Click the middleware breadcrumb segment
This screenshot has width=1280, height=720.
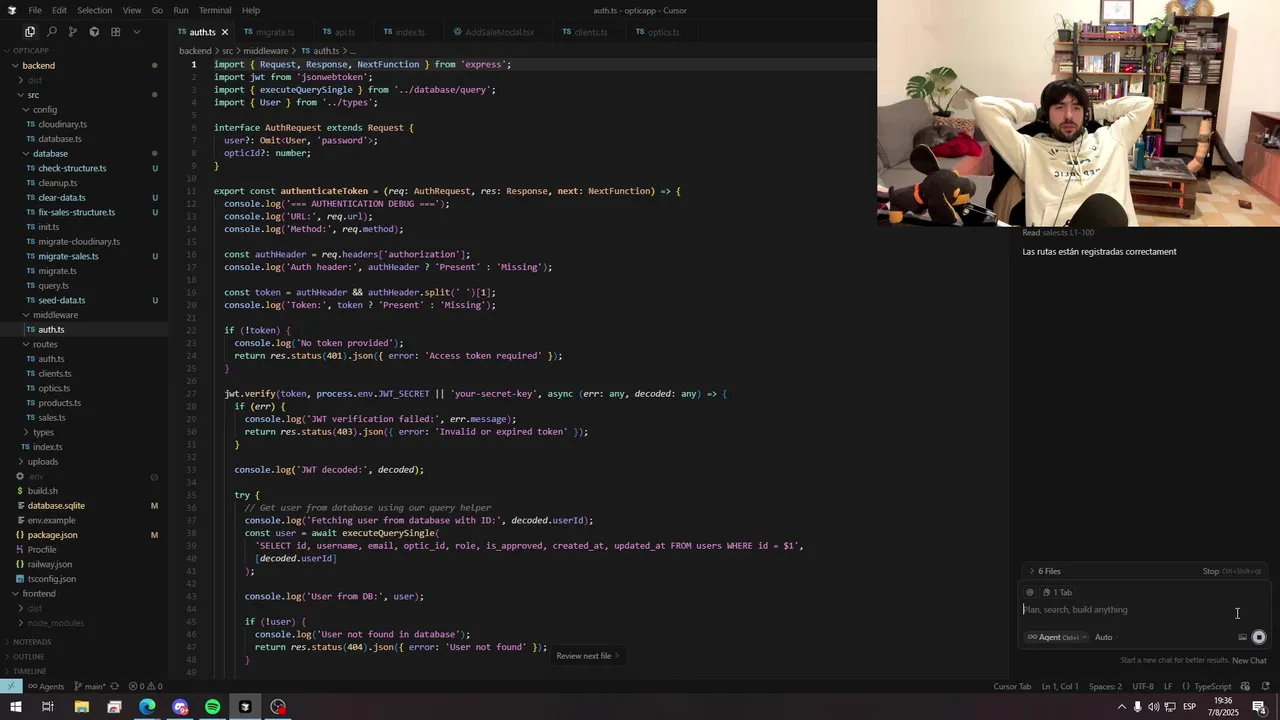pos(265,51)
